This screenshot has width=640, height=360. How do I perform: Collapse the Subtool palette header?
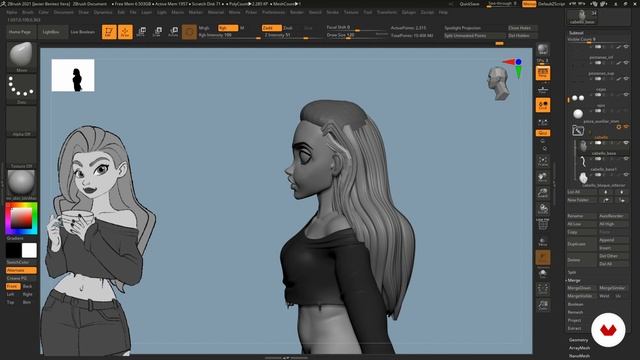pos(576,33)
